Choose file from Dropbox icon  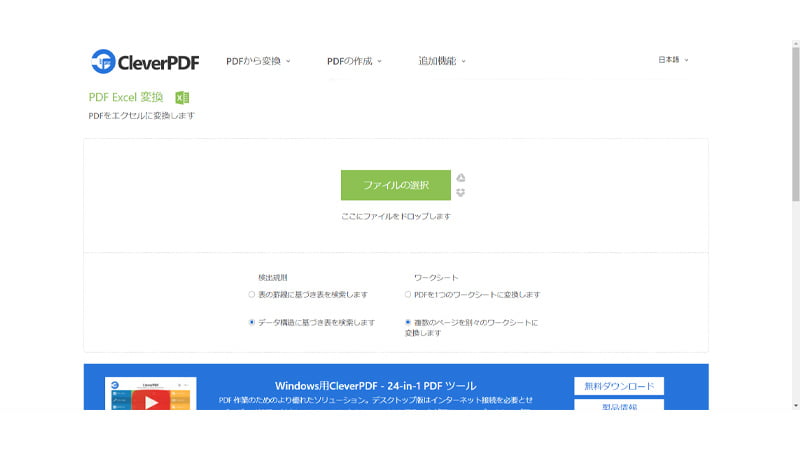461,192
